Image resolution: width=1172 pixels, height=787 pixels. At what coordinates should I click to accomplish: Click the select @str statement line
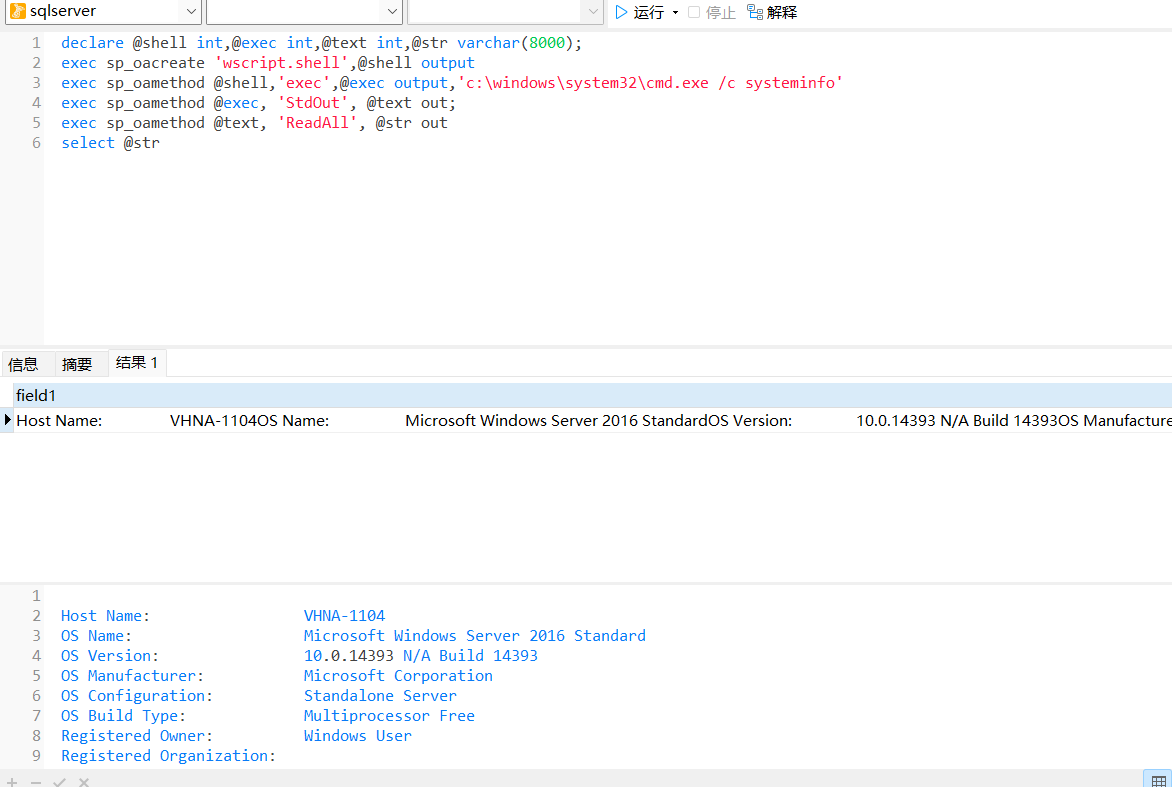point(111,143)
